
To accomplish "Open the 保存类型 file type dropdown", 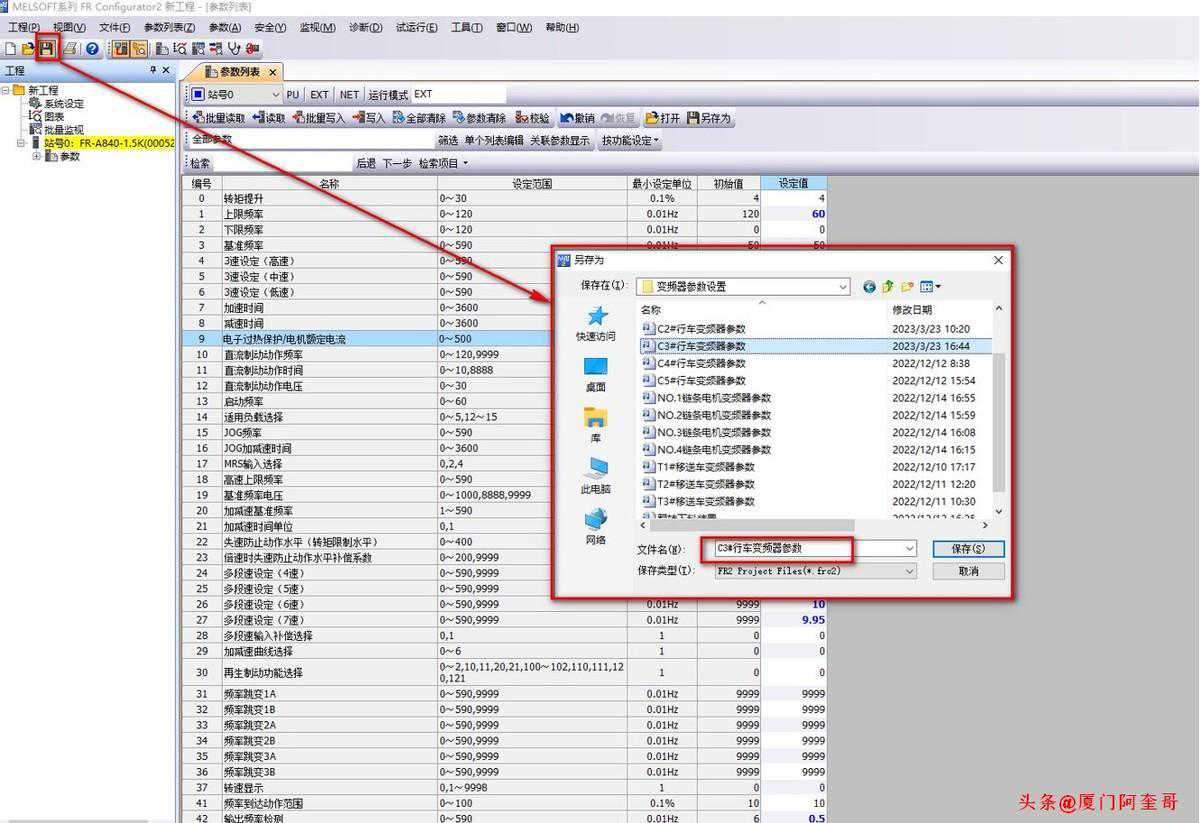I will click(x=909, y=571).
